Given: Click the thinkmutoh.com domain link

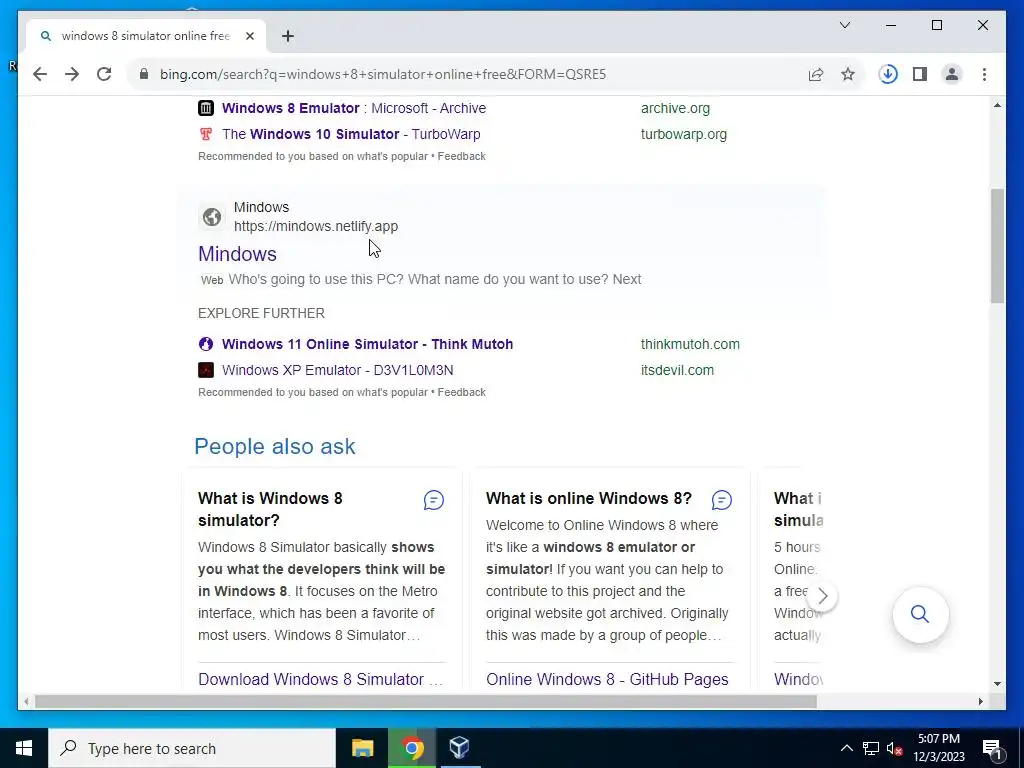Looking at the screenshot, I should 690,344.
